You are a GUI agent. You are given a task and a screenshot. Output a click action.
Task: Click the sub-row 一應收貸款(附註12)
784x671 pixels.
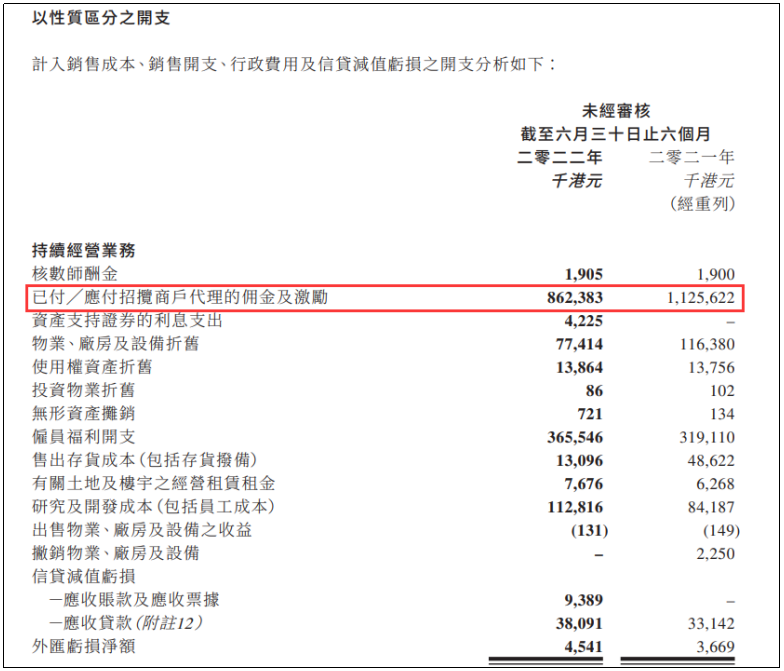pyautogui.click(x=126, y=623)
